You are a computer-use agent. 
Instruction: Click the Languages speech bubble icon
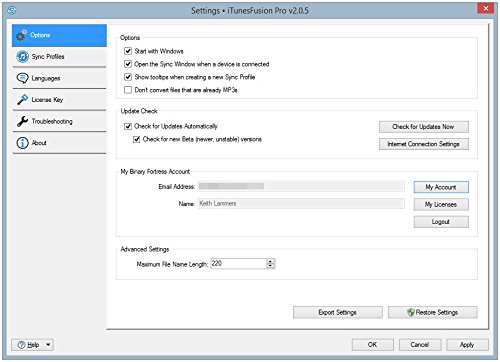point(22,78)
